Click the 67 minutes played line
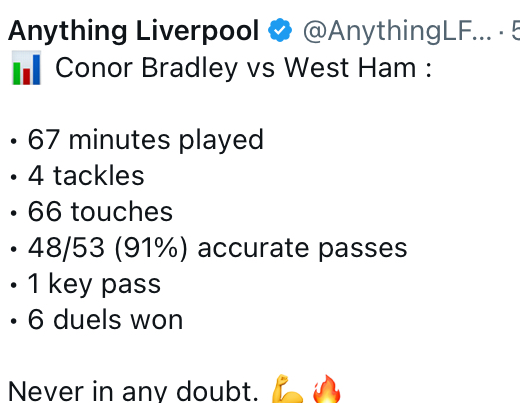Viewport: 520px width, 403px height. [146, 140]
